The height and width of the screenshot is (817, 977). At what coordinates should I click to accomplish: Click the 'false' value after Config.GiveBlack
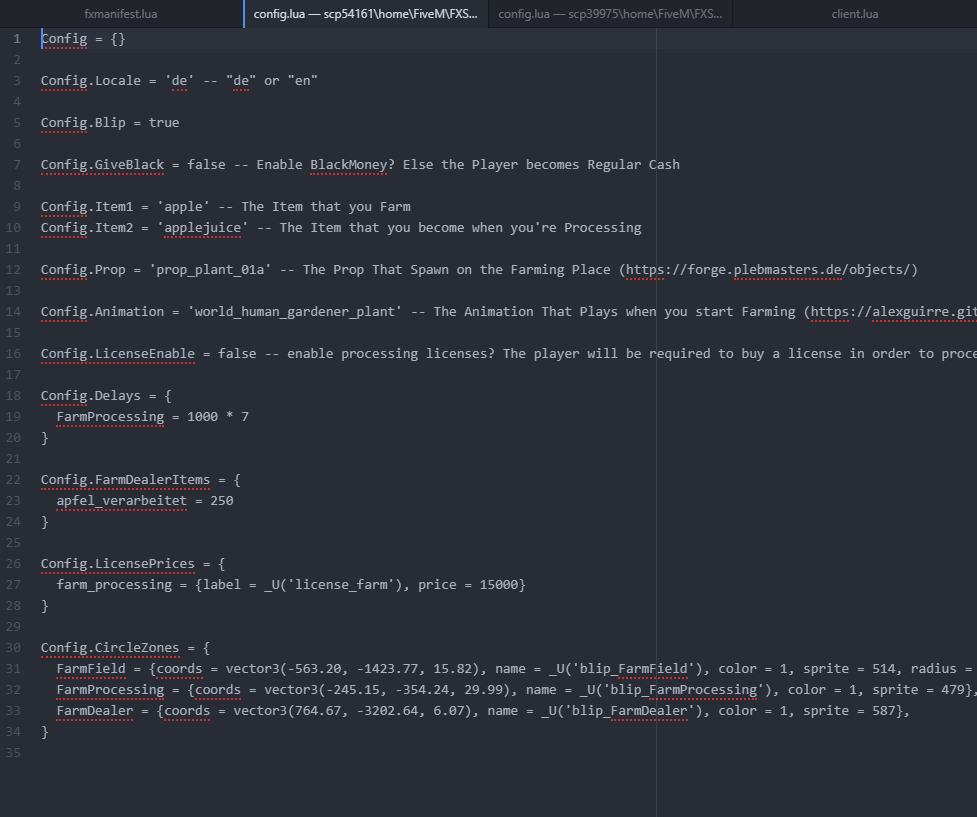coord(206,165)
